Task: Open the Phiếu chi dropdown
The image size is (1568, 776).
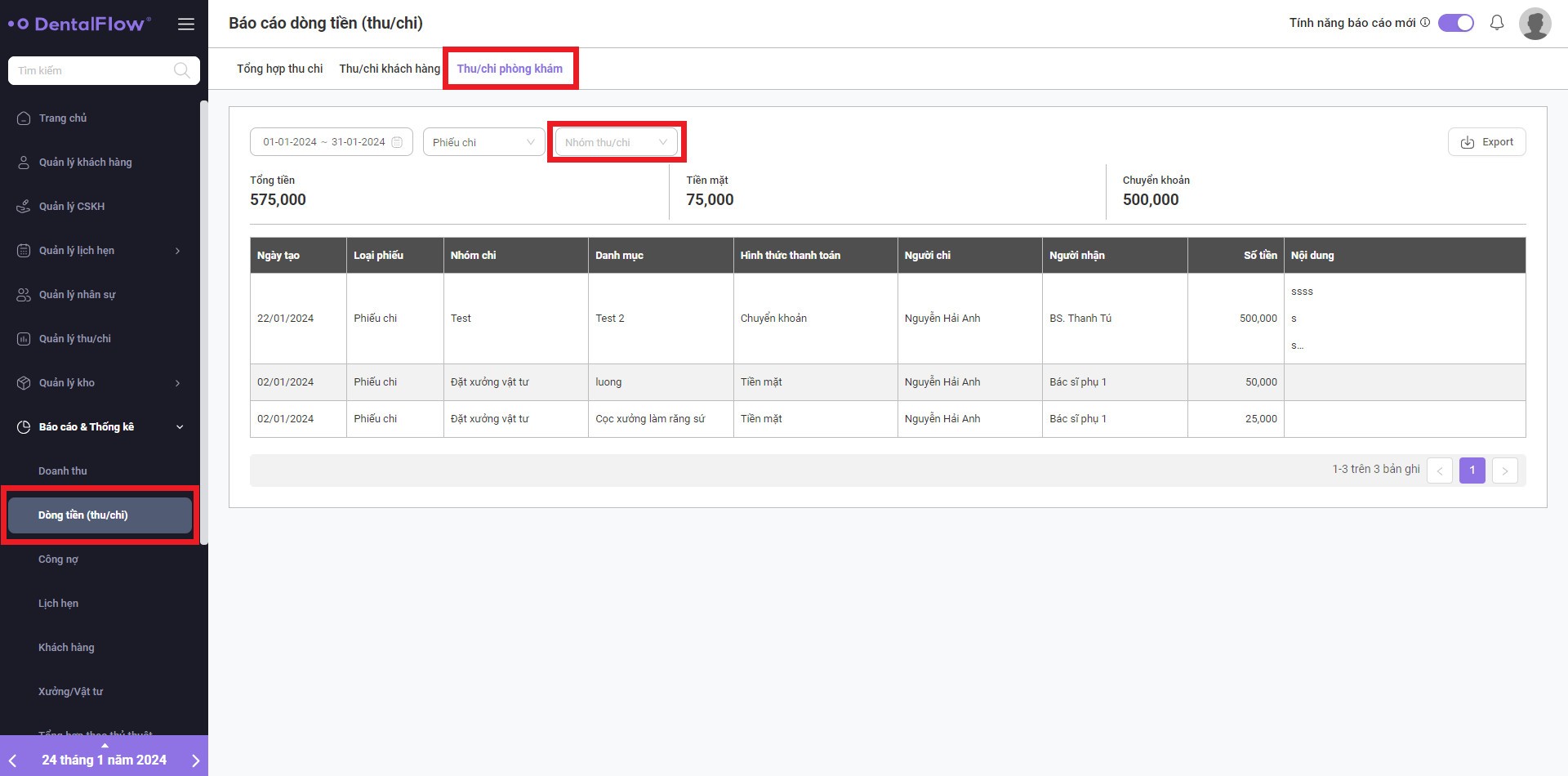Action: 483,142
